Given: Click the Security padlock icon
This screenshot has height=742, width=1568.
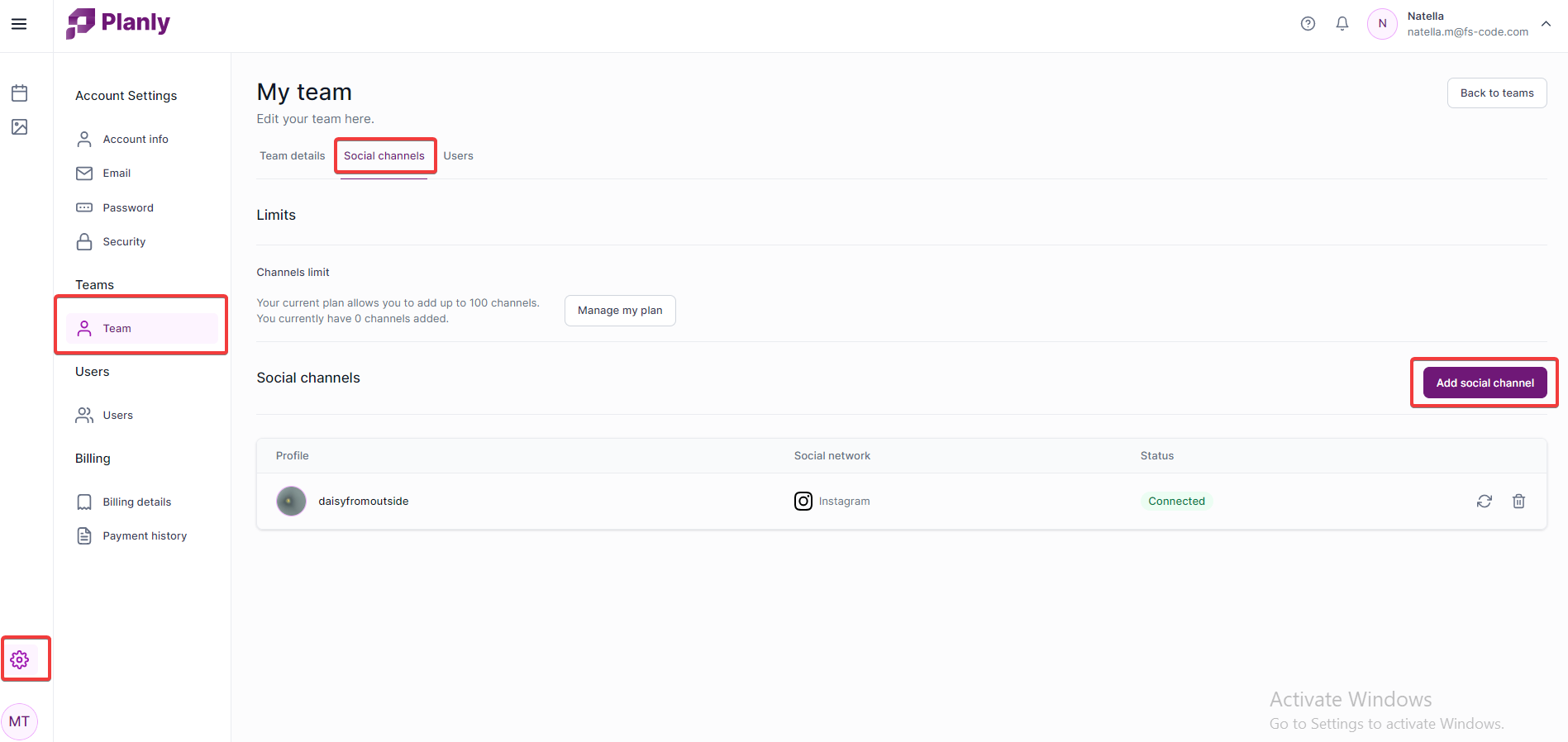Looking at the screenshot, I should [84, 241].
